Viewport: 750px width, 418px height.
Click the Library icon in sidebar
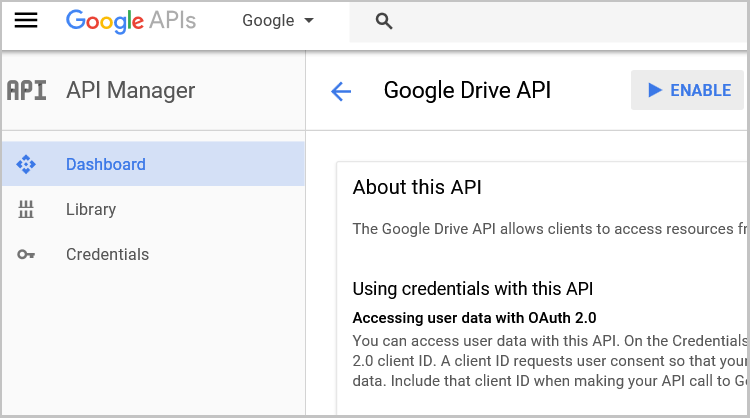[x=26, y=209]
